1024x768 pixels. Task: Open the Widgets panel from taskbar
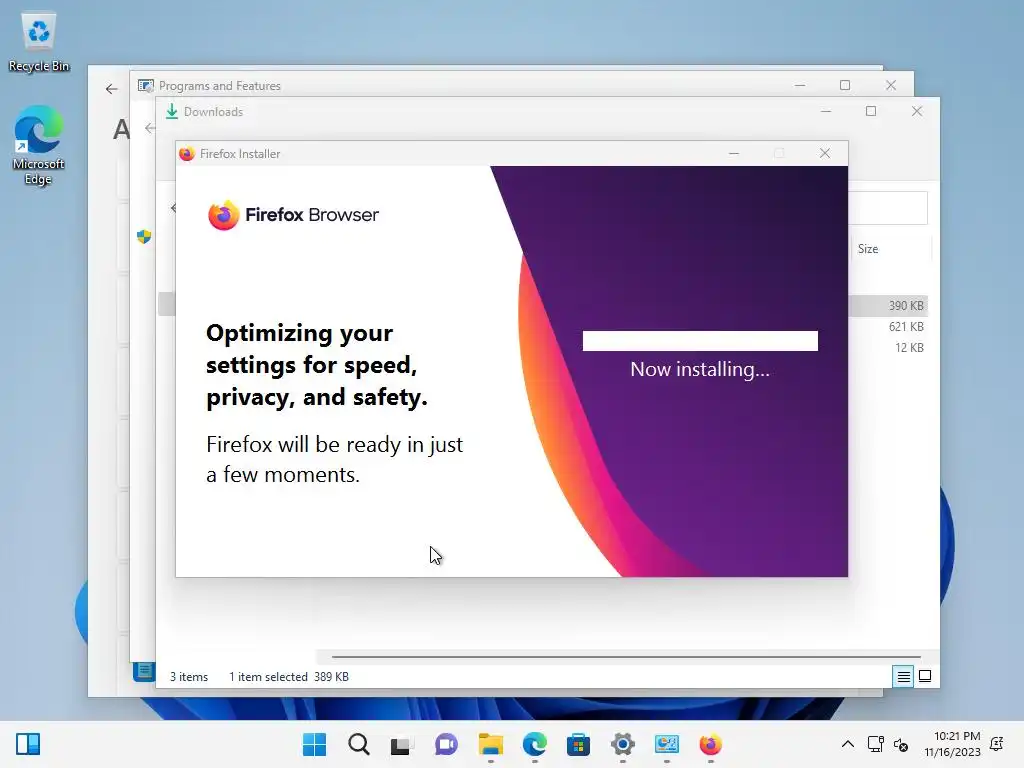[x=28, y=744]
